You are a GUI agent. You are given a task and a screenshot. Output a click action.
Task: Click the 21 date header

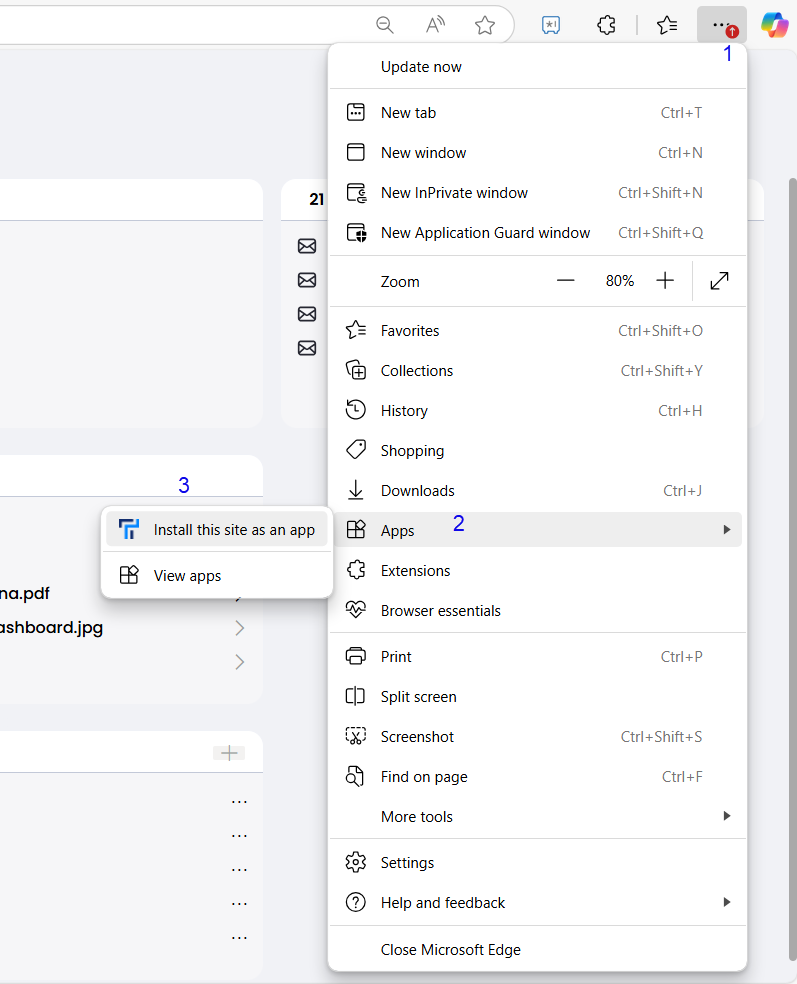pyautogui.click(x=316, y=200)
